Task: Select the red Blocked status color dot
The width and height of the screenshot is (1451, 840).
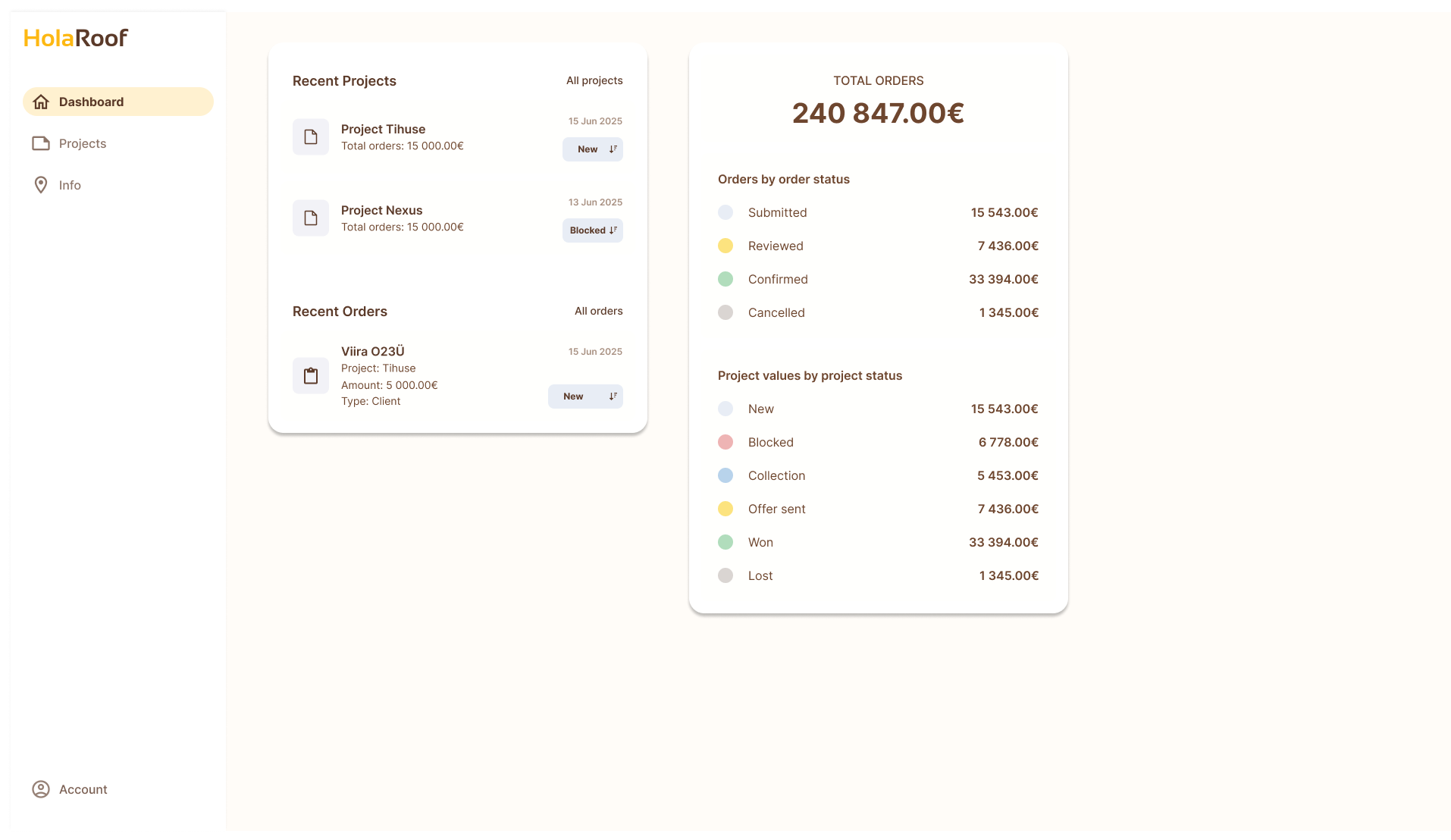Action: [x=725, y=442]
